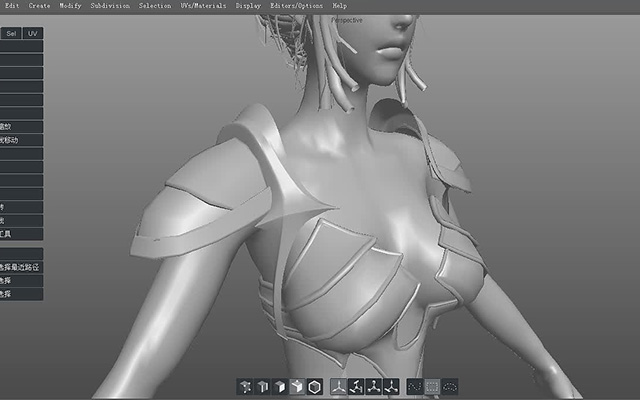Choose the manipulator icon with bars and rings

(x=356, y=386)
